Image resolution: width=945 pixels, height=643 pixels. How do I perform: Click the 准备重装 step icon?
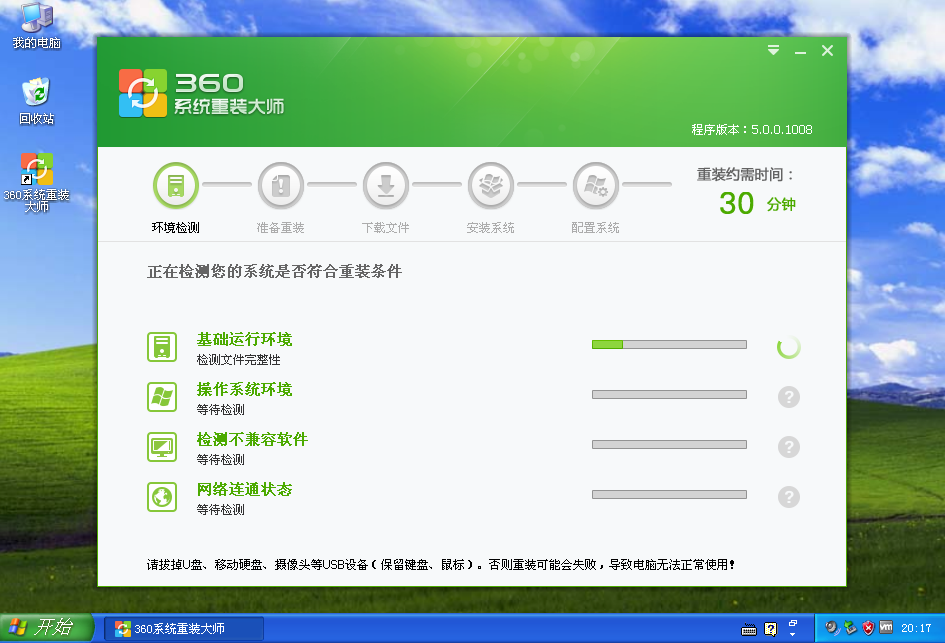281,185
